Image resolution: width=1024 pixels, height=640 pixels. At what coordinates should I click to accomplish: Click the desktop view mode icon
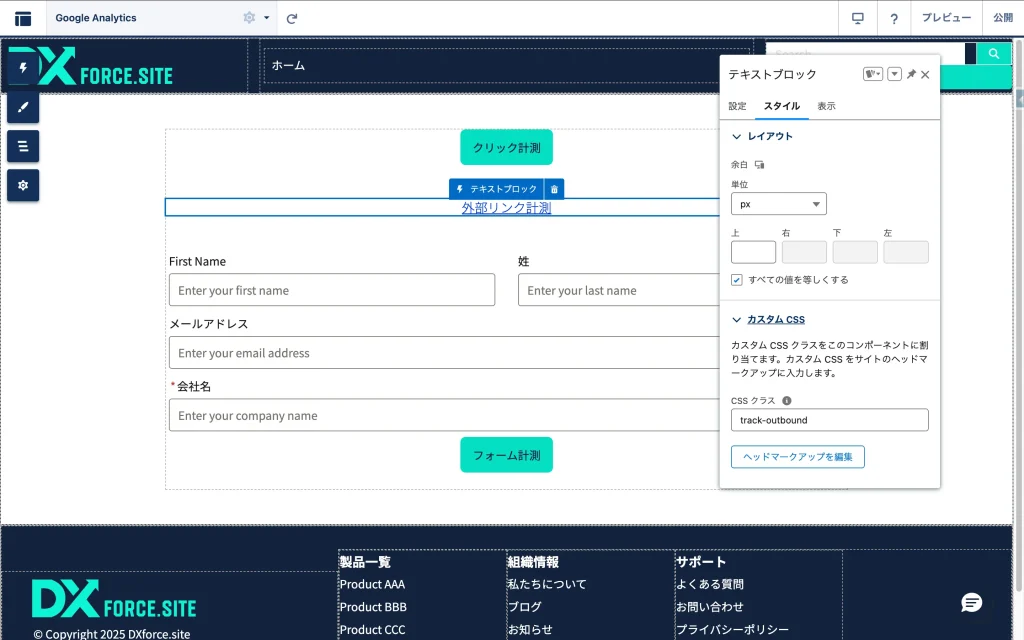[857, 18]
